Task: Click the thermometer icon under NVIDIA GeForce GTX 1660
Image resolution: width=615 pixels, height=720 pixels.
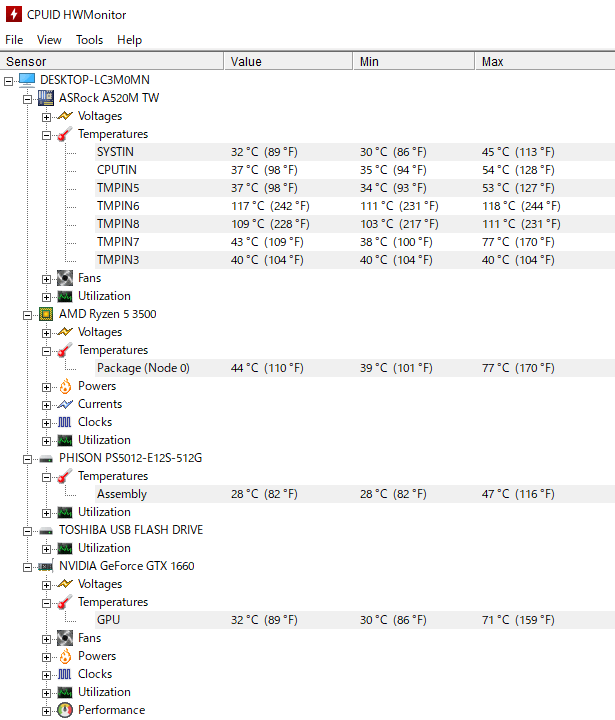Action: (x=65, y=602)
